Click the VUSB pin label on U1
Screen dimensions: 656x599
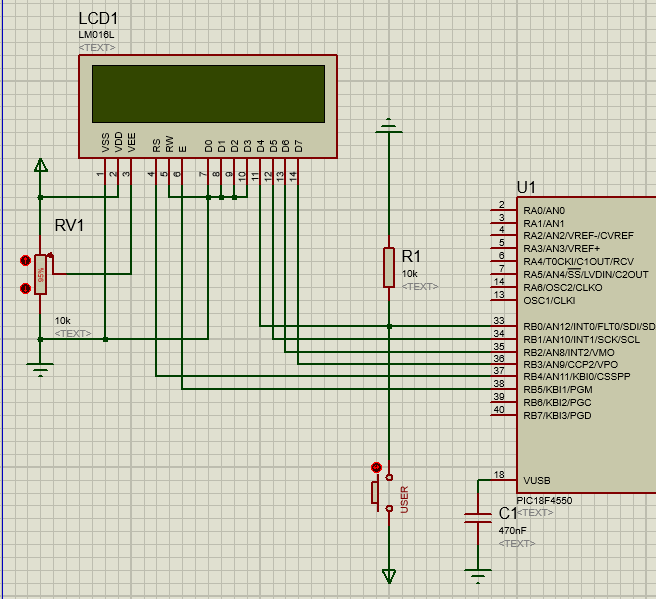point(537,481)
